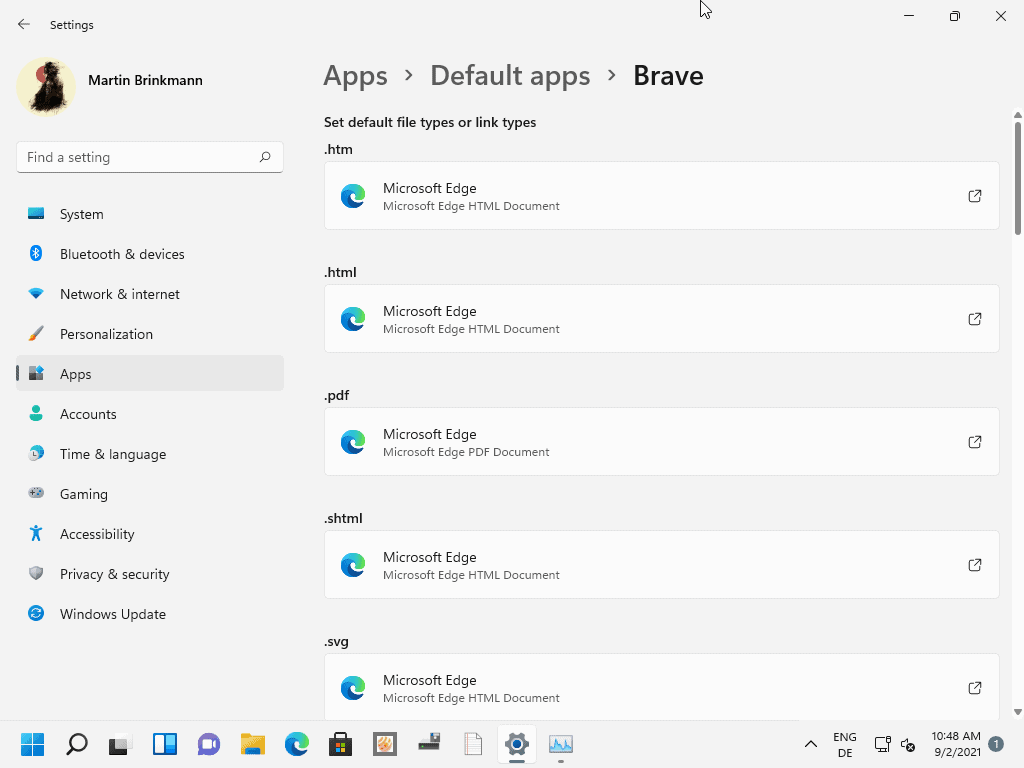Open Windows Update settings
The height and width of the screenshot is (768, 1024).
tap(112, 614)
